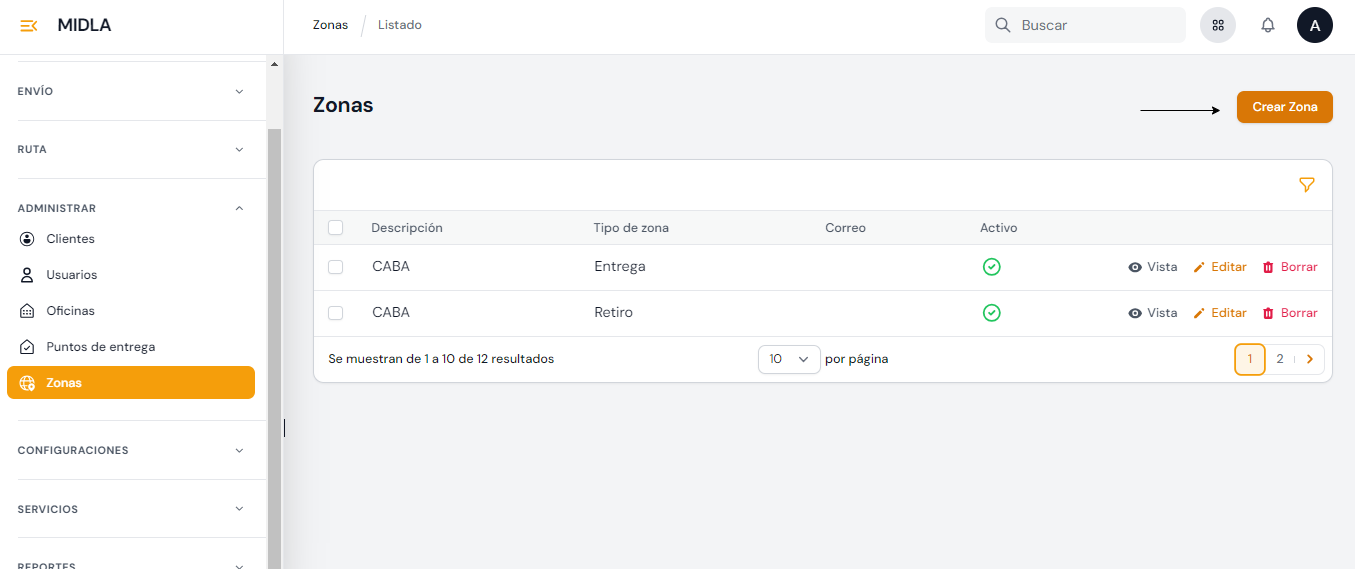Go to page 2 of results
The image size is (1355, 569).
pos(1279,359)
